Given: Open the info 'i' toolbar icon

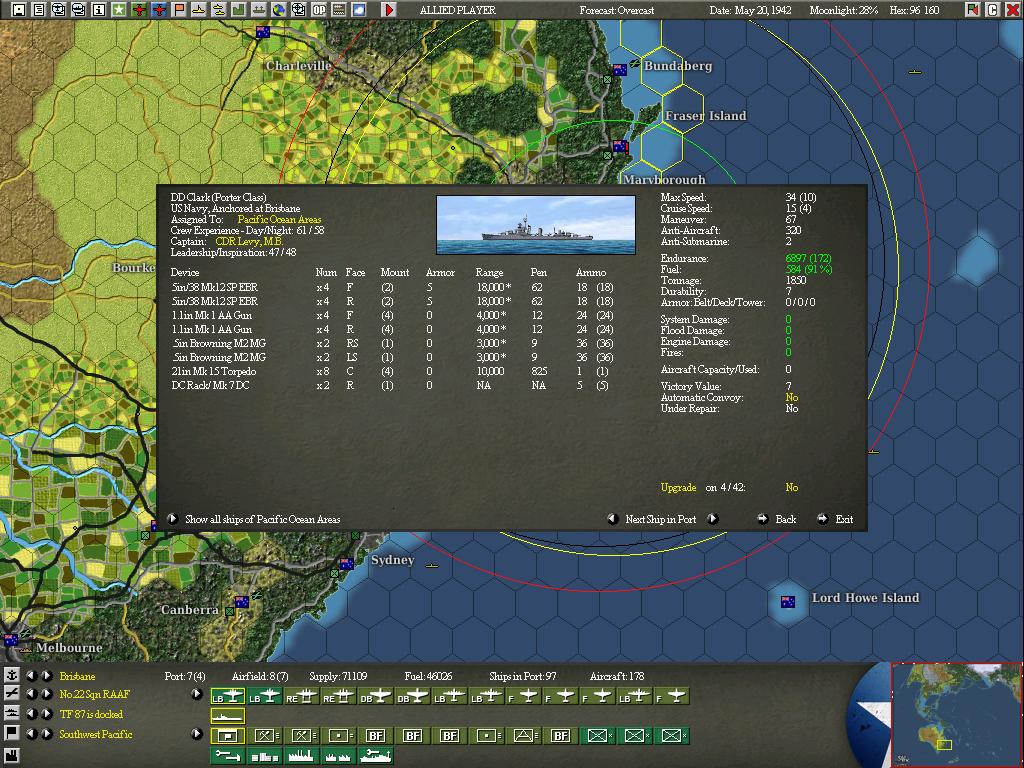Looking at the screenshot, I should point(99,10).
